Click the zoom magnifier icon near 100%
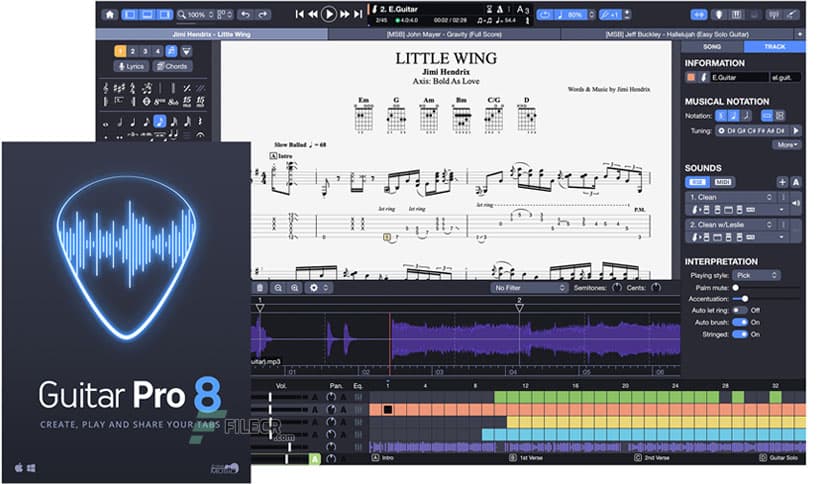836x484 pixels. [182, 14]
